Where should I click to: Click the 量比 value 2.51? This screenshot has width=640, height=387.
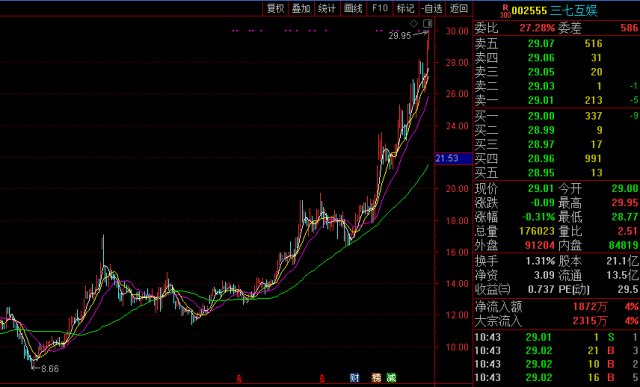(629, 231)
